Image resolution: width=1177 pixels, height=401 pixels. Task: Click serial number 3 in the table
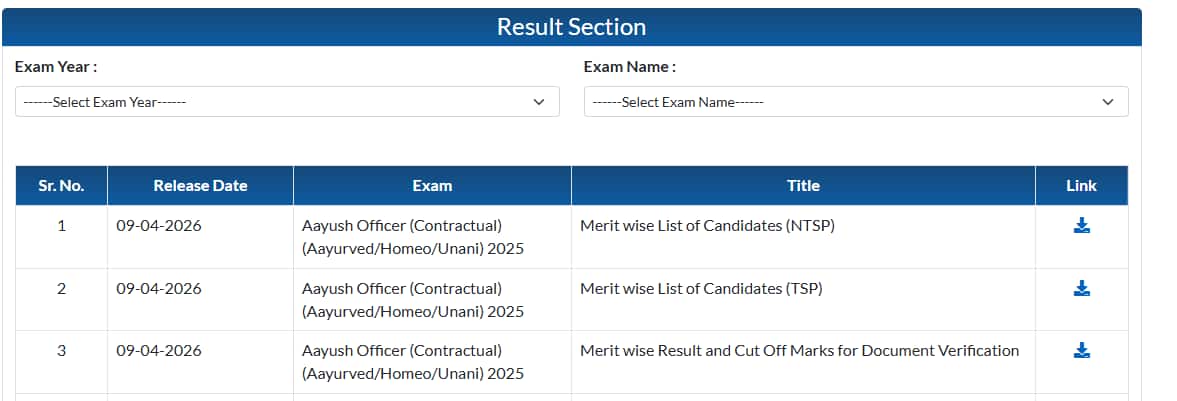pyautogui.click(x=61, y=351)
